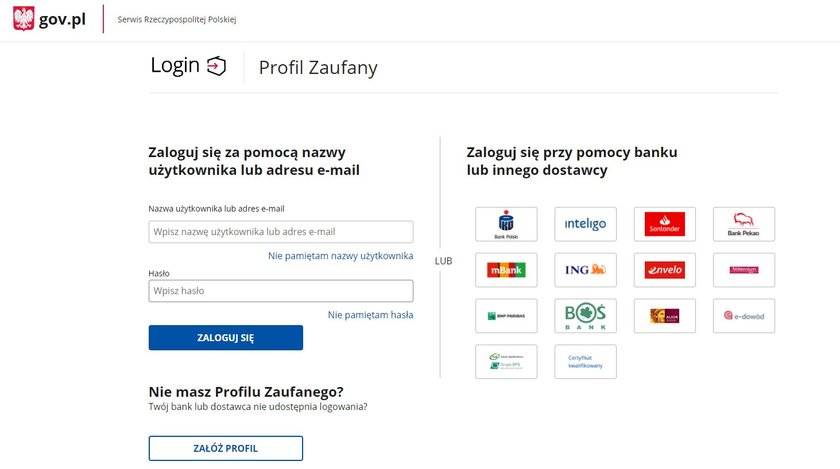
Task: Focus the username or e-mail field
Action: [281, 232]
